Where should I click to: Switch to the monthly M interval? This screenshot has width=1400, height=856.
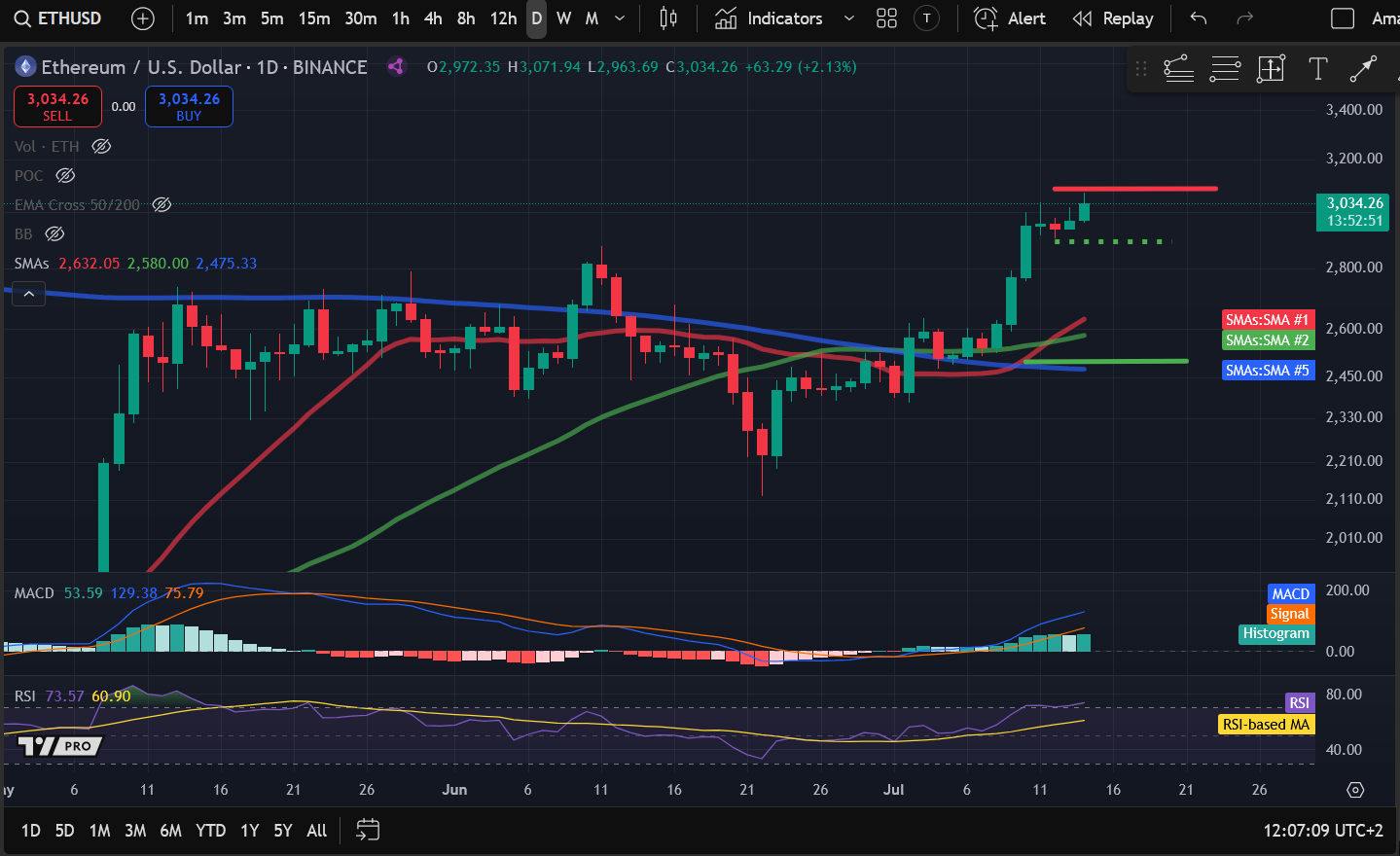[x=592, y=18]
